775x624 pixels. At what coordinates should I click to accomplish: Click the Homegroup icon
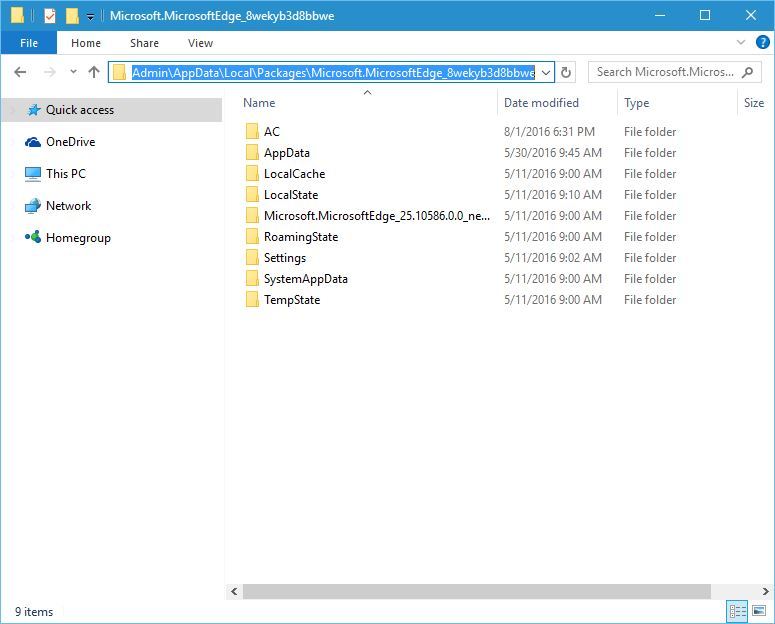[33, 237]
